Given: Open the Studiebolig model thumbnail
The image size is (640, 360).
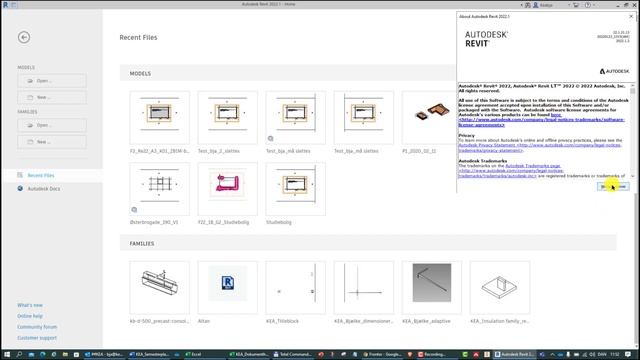Looking at the screenshot, I should click(296, 189).
